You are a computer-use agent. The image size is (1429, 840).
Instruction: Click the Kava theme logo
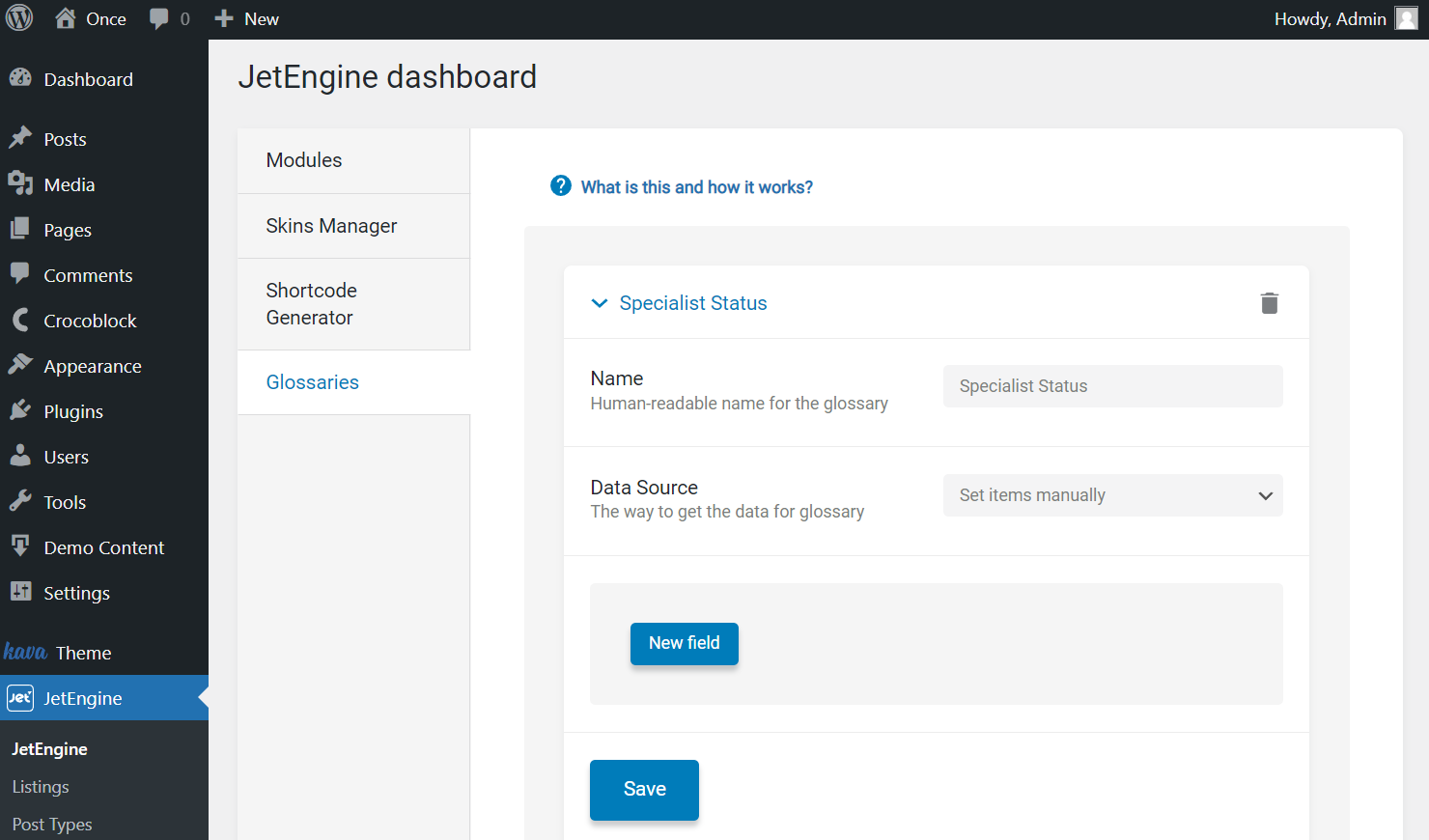pyautogui.click(x=25, y=652)
